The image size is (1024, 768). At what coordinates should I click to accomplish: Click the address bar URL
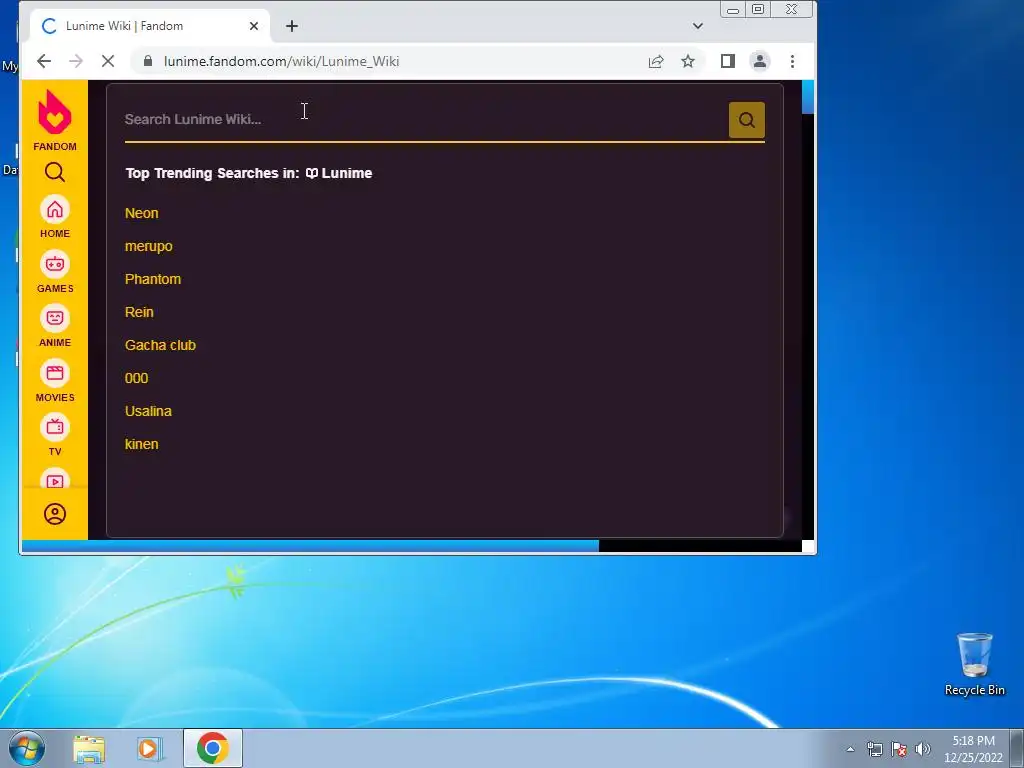tap(281, 61)
